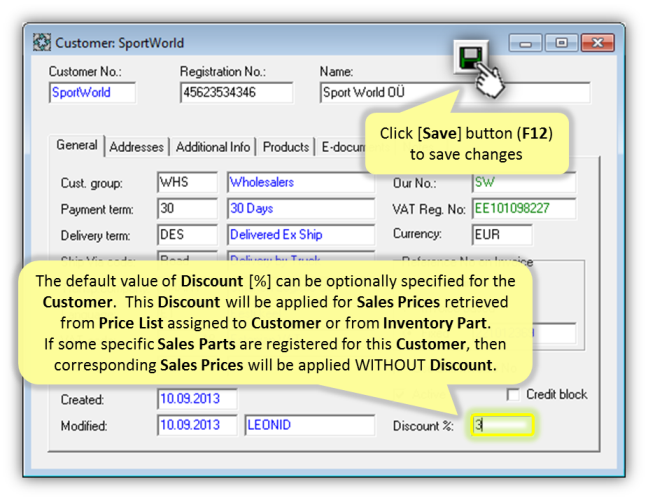Click the Delivery term code field DES
The image size is (648, 500).
[x=187, y=235]
